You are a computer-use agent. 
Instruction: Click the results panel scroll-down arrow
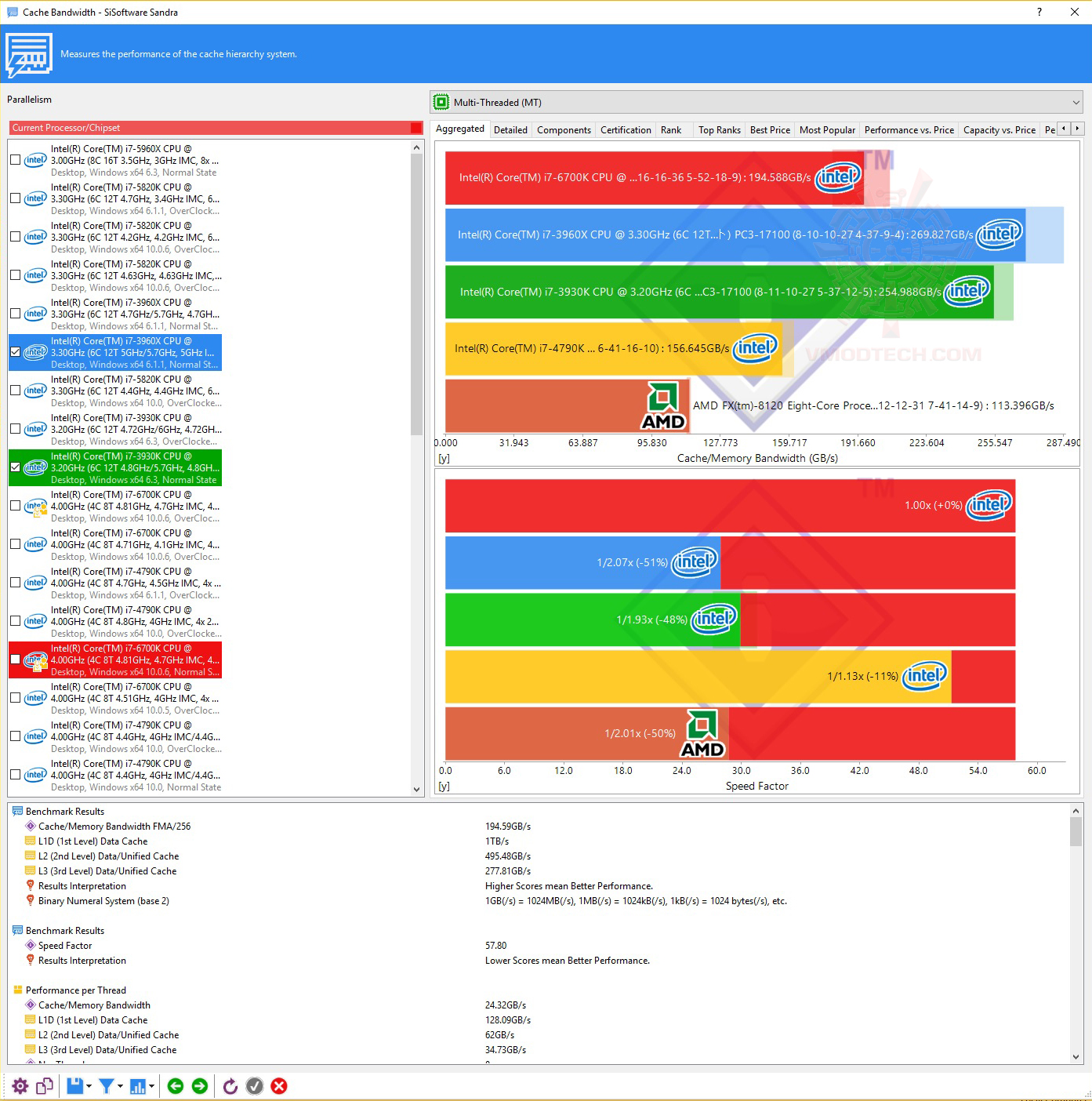click(1076, 1057)
